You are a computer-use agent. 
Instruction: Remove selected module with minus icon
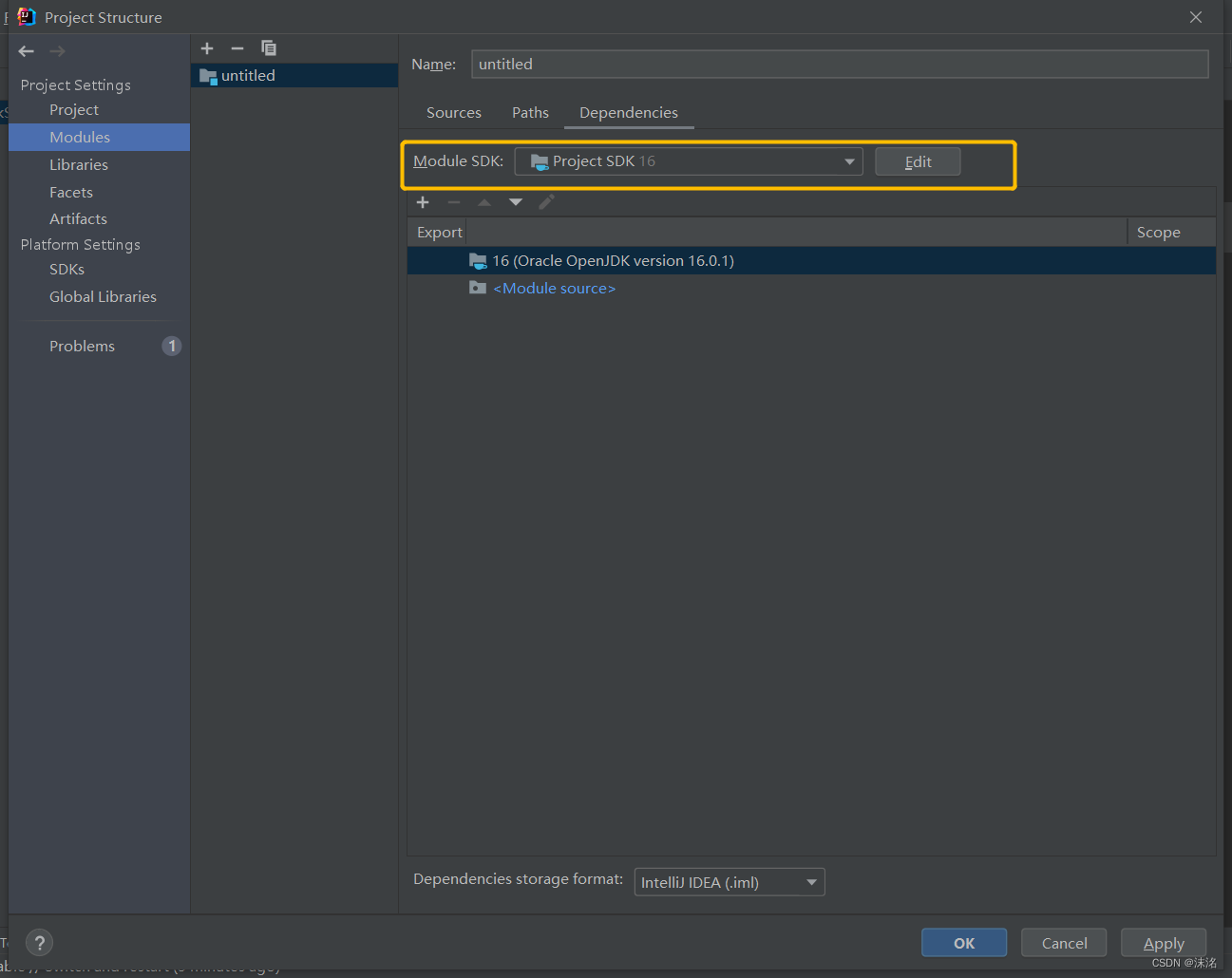[237, 48]
